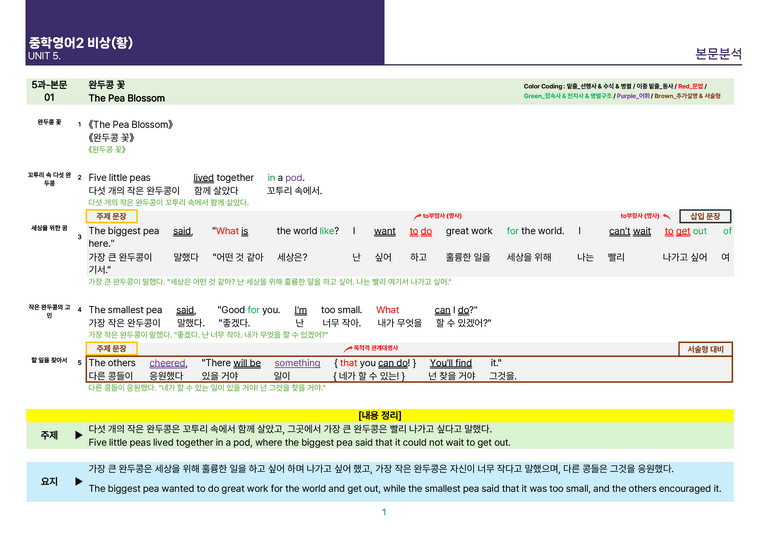Screen dimensions: 768x543
Task: Select the underlined word 'lived' in sentence 2
Action: (x=203, y=177)
